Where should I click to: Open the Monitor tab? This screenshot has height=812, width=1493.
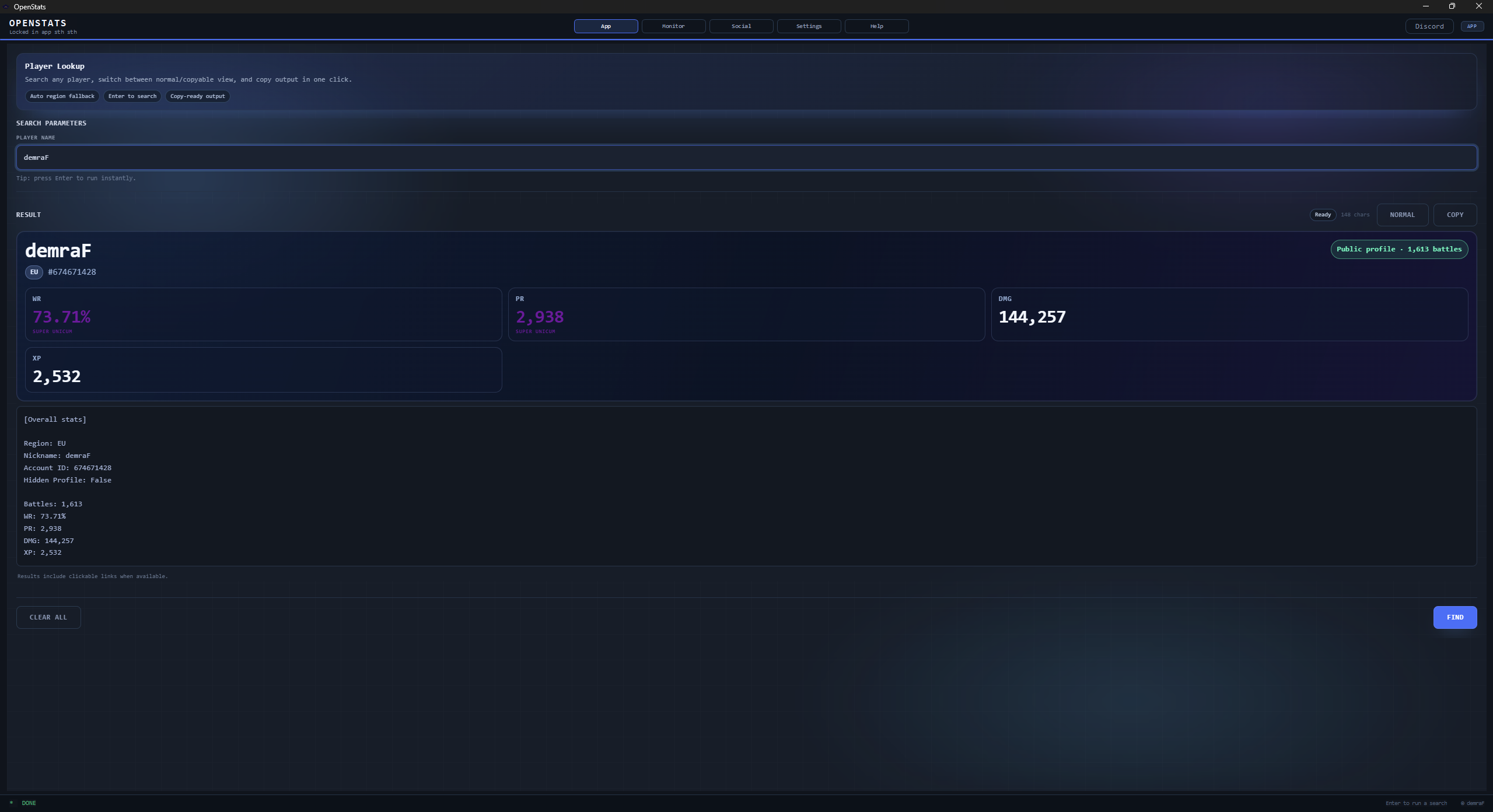coord(673,26)
